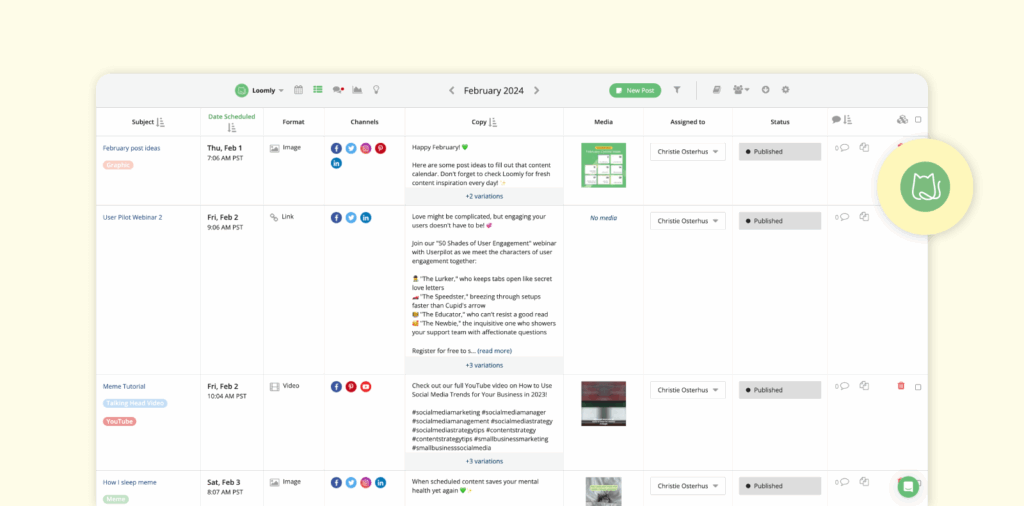1024x506 pixels.
Task: Click the 'Thu, Feb 1' date cell
Action: [225, 148]
